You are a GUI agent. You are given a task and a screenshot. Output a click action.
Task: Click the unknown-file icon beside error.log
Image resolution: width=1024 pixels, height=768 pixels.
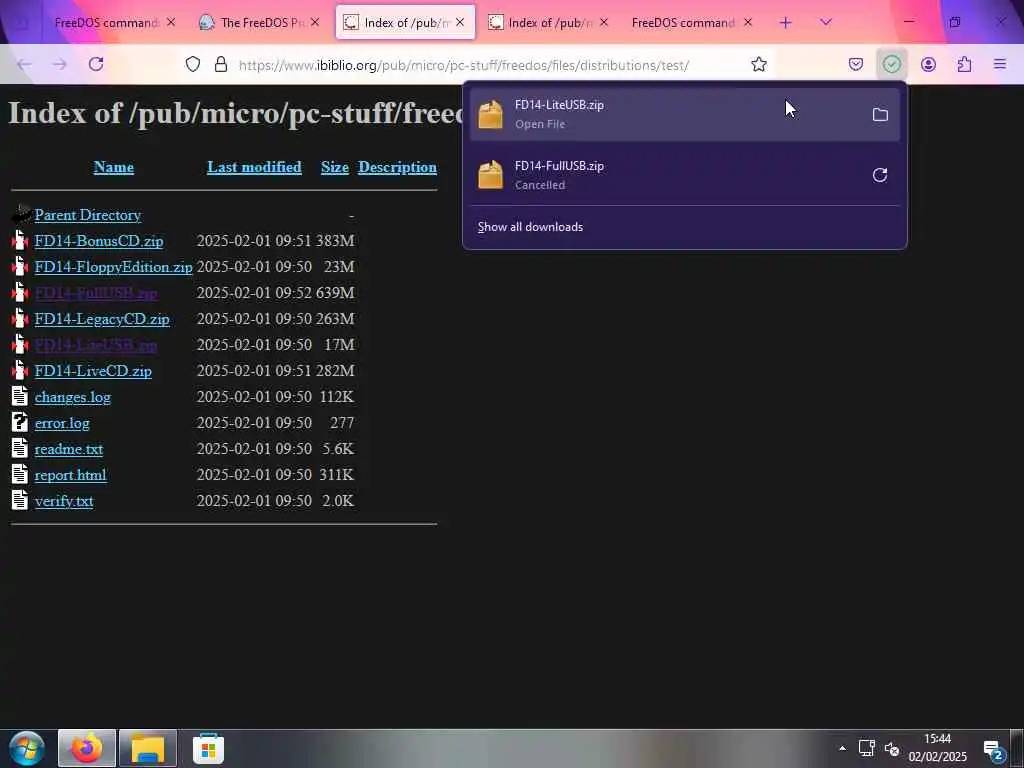(x=20, y=422)
